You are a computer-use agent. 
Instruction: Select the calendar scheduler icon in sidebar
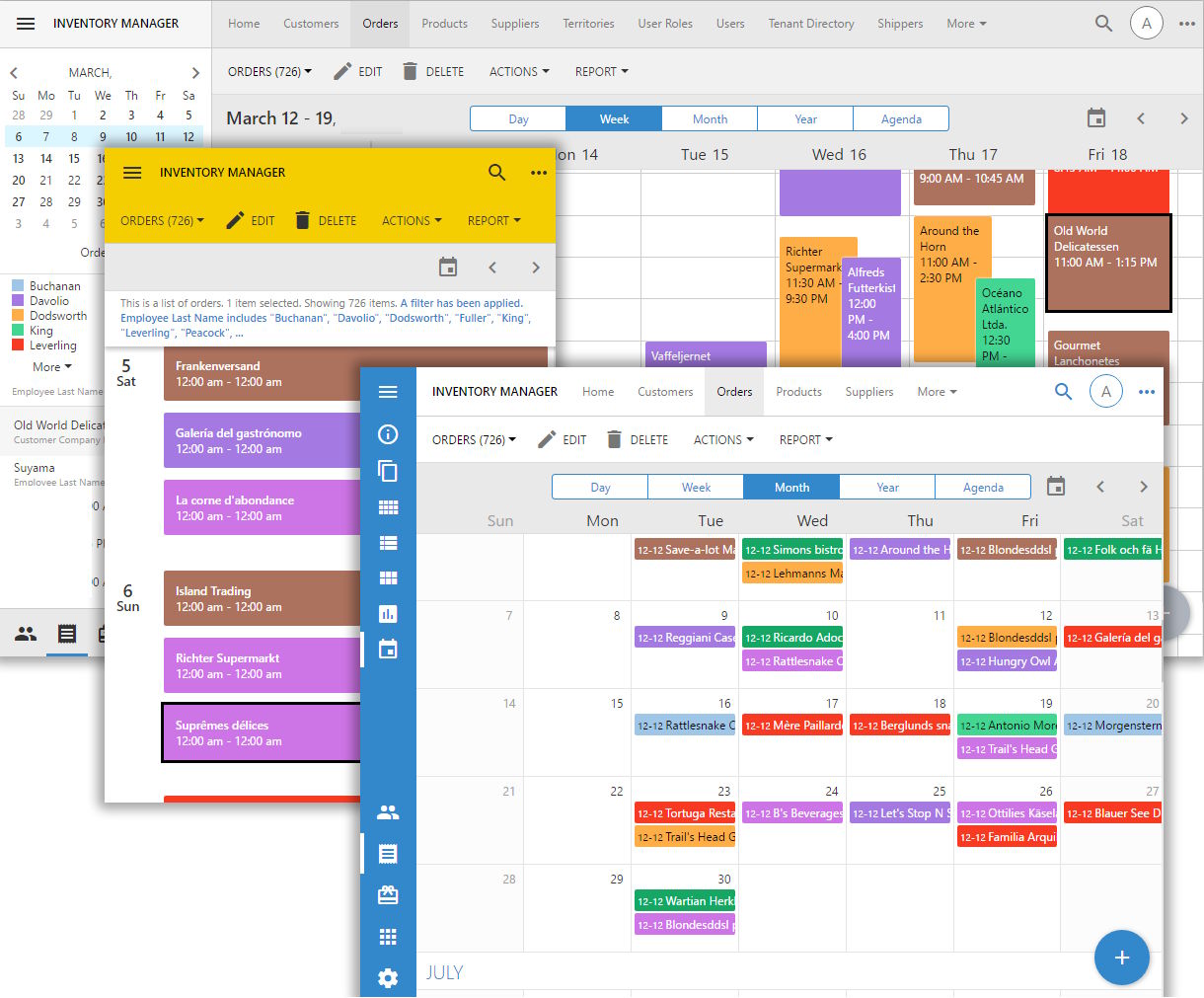point(388,649)
